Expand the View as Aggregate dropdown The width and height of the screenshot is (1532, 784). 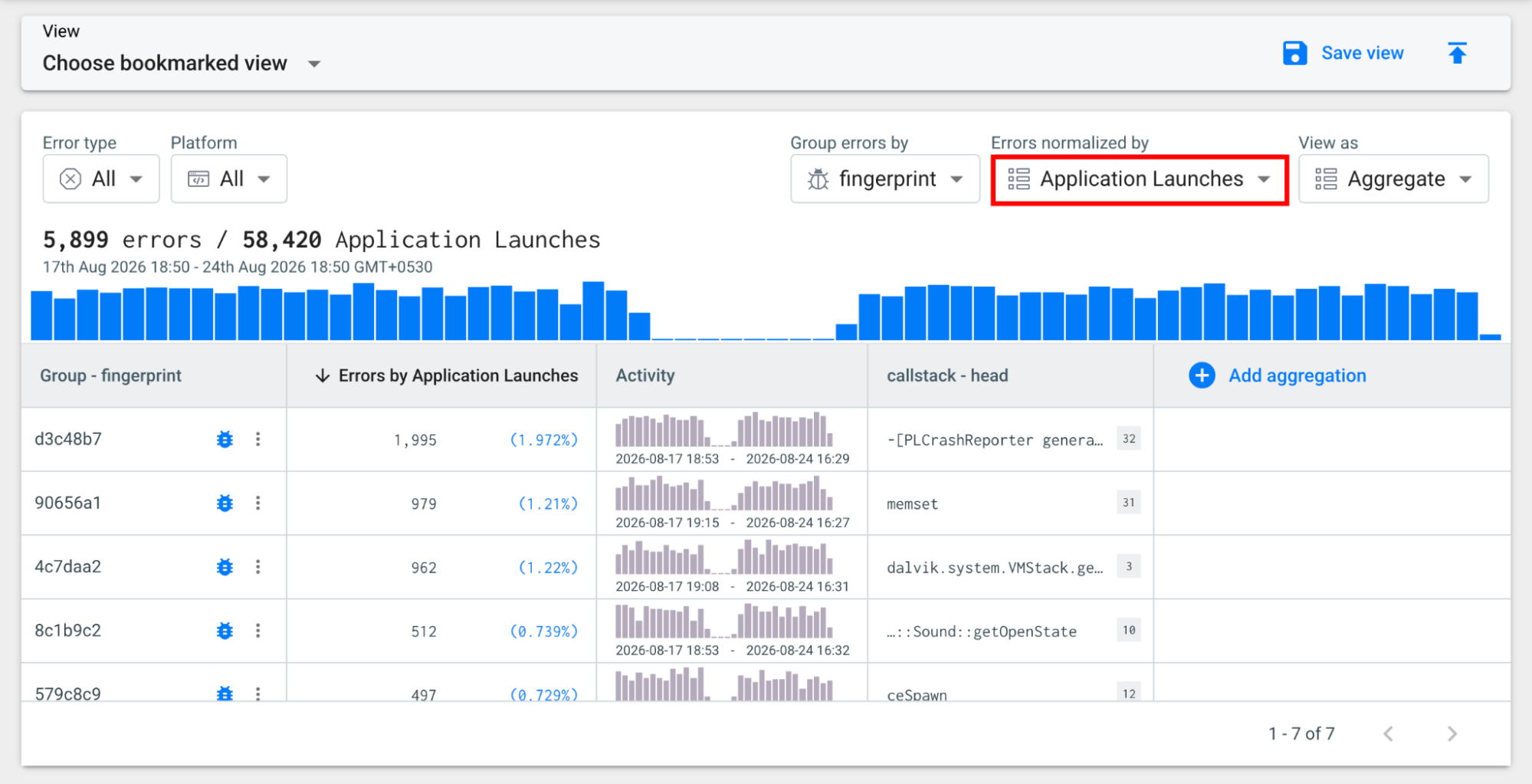(x=1393, y=179)
